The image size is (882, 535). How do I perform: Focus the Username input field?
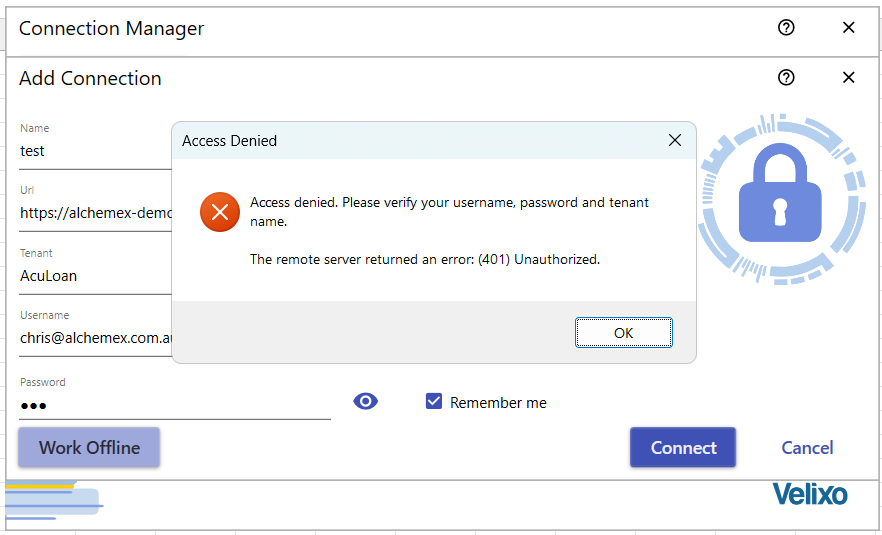tap(96, 338)
